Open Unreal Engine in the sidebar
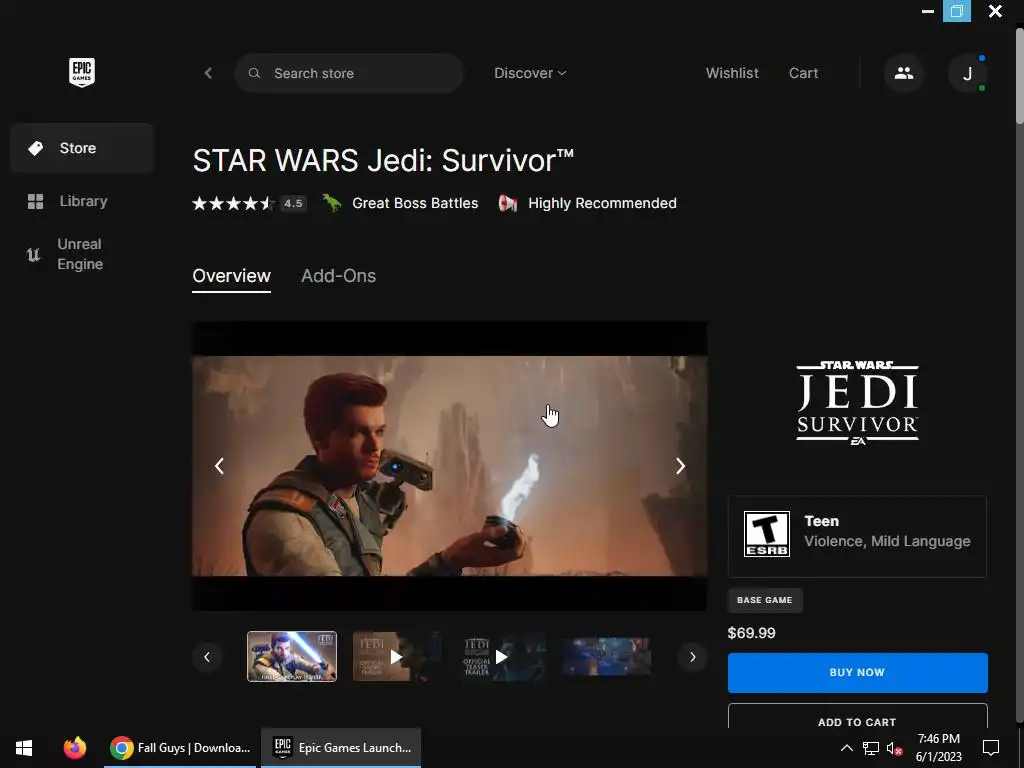 click(82, 254)
